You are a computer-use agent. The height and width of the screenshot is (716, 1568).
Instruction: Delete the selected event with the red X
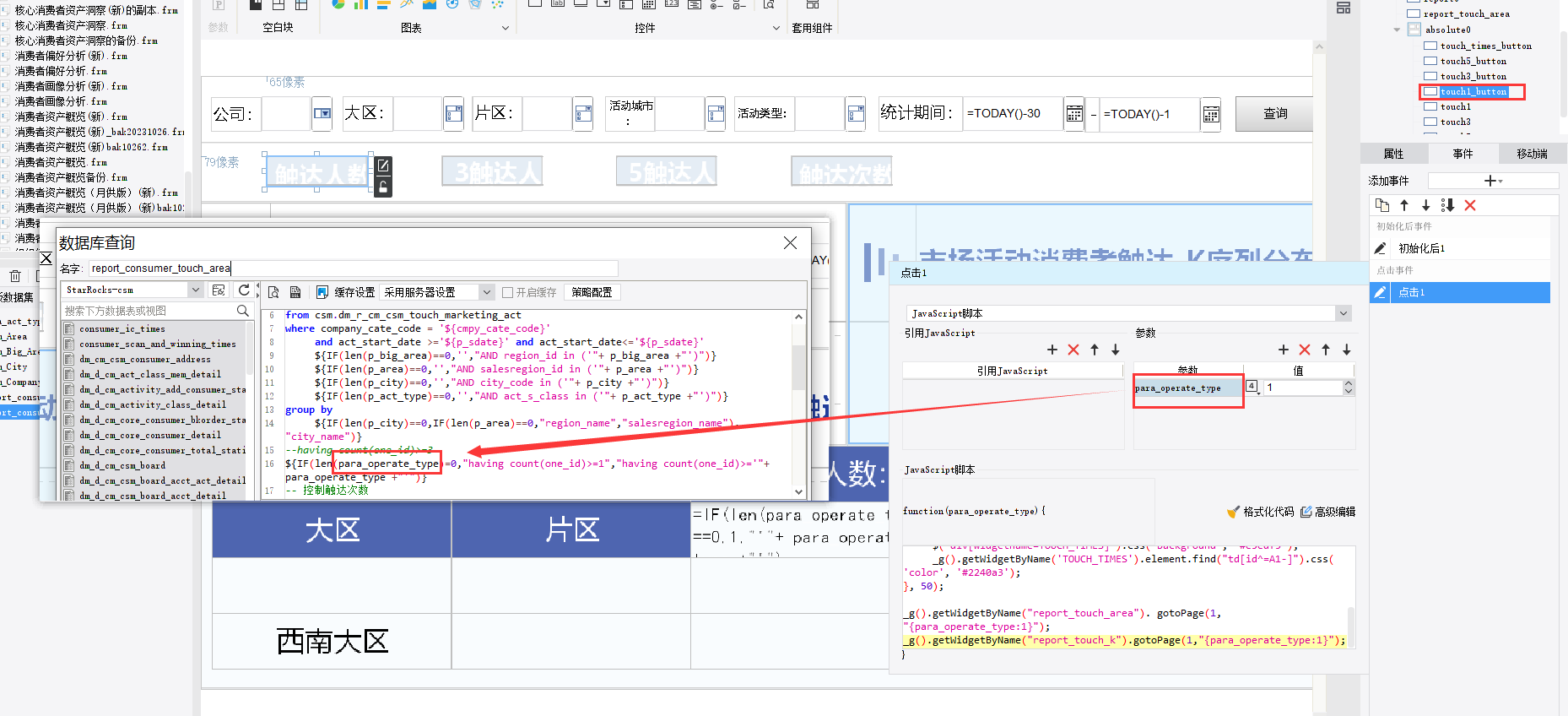point(1470,205)
